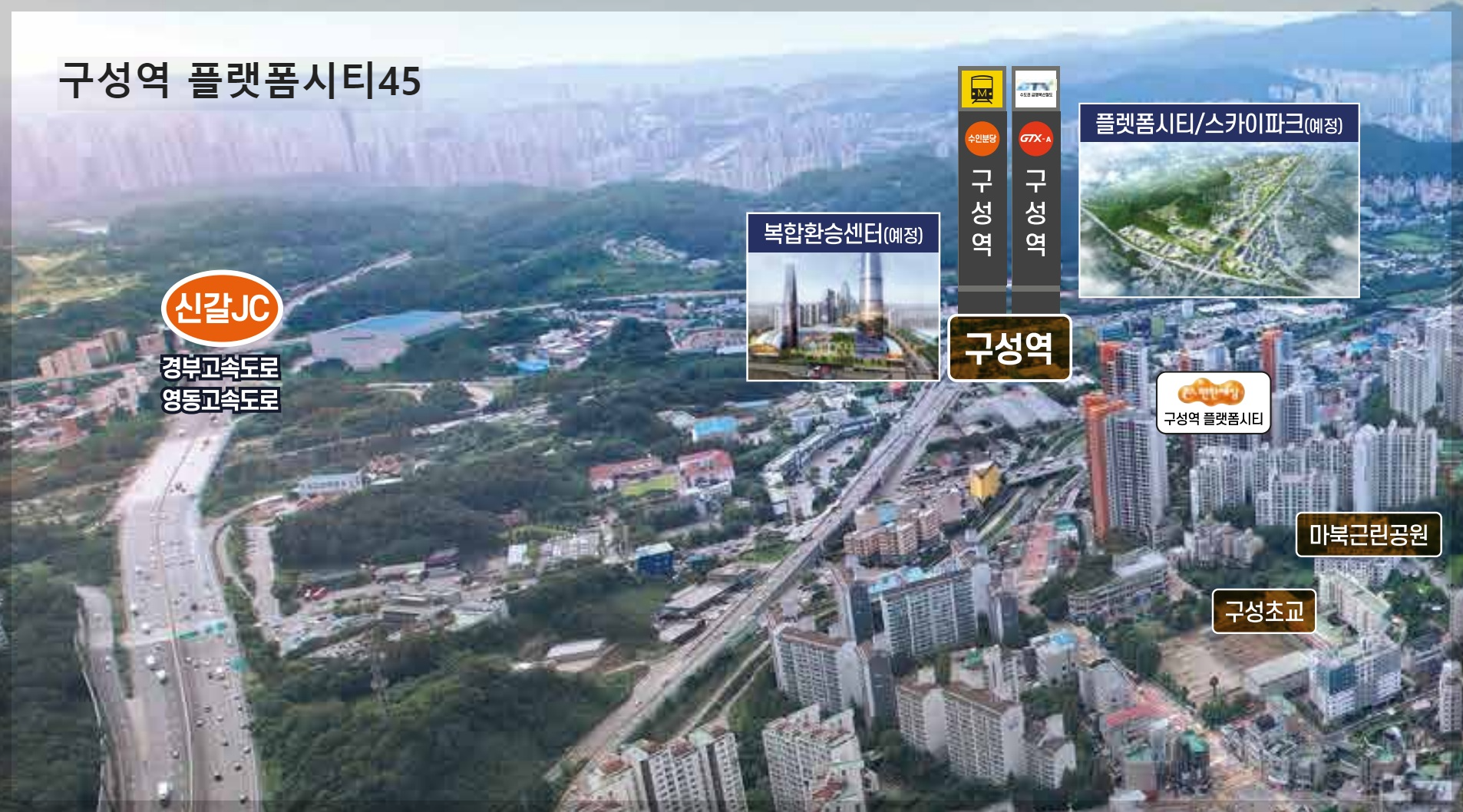Click the yellow subway train icon
Screen dimensions: 1463x812
[982, 88]
